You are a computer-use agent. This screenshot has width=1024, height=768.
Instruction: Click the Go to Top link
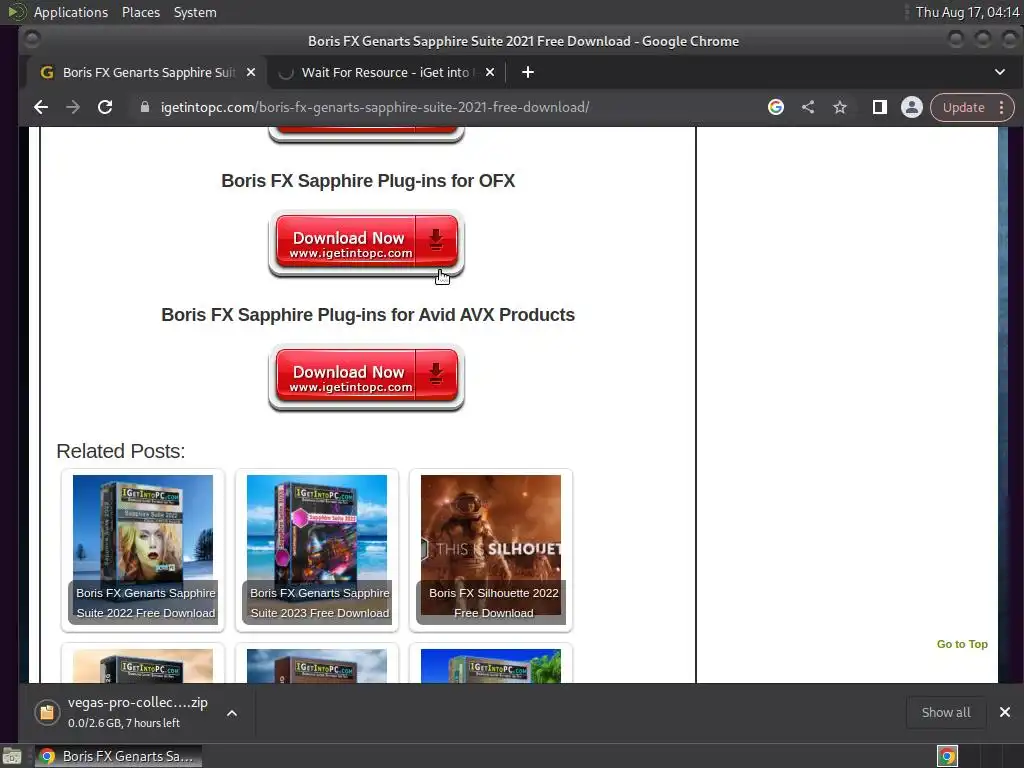[962, 644]
